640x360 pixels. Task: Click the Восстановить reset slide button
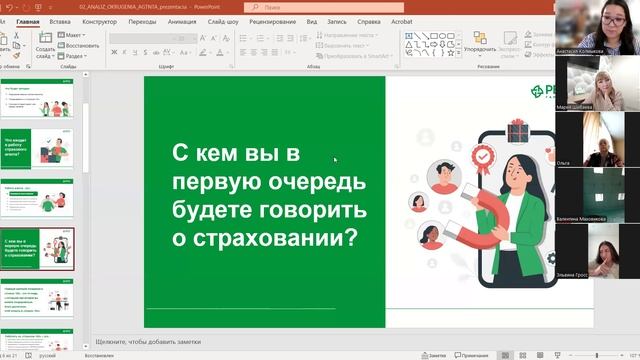coord(78,45)
